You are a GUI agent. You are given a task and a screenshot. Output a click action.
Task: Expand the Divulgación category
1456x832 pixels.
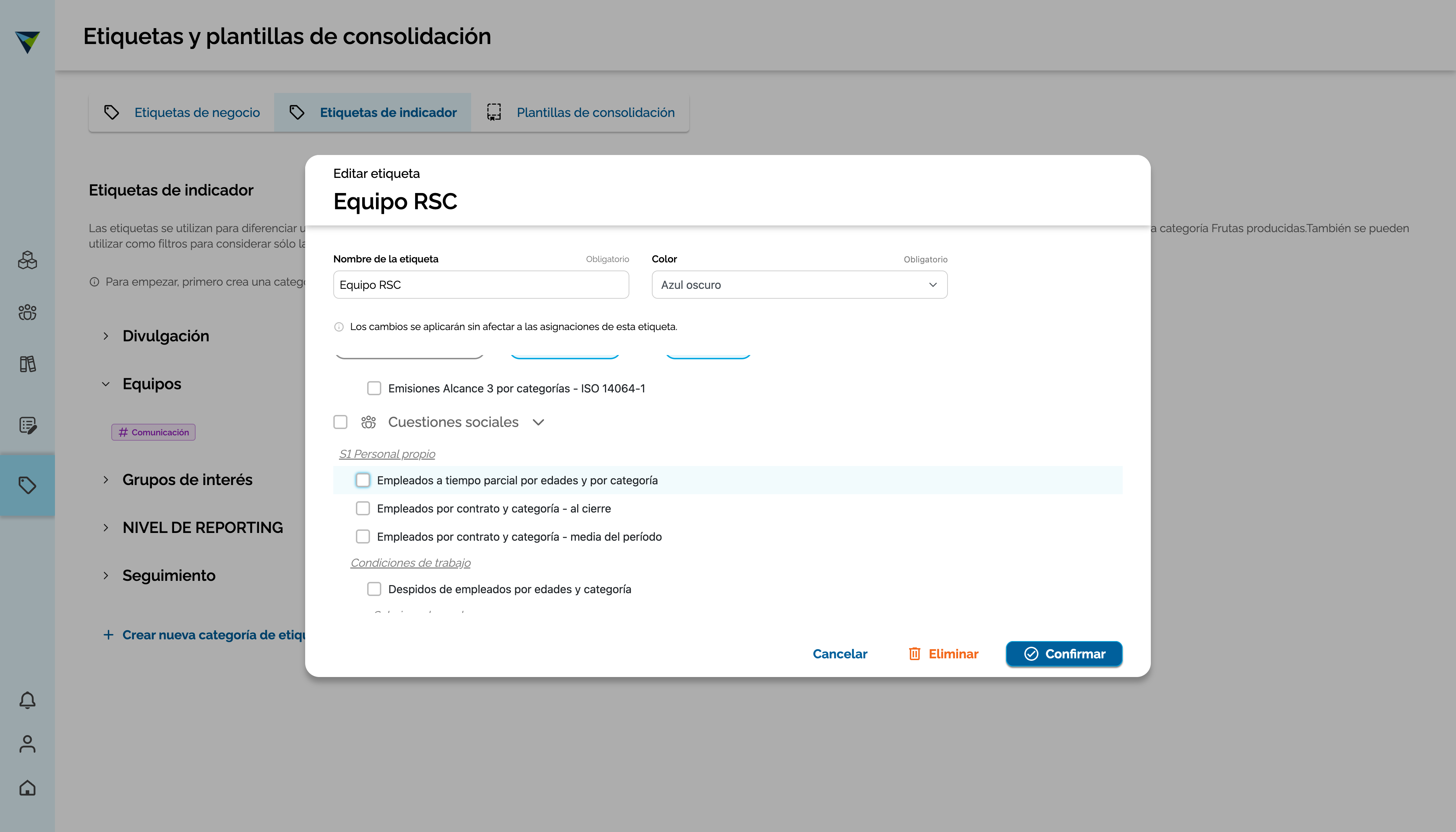coord(106,336)
